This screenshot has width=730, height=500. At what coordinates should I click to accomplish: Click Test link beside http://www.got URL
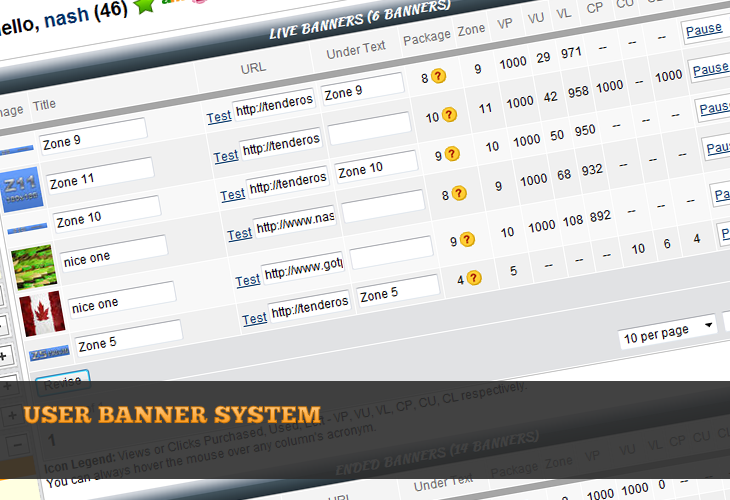pyautogui.click(x=248, y=280)
